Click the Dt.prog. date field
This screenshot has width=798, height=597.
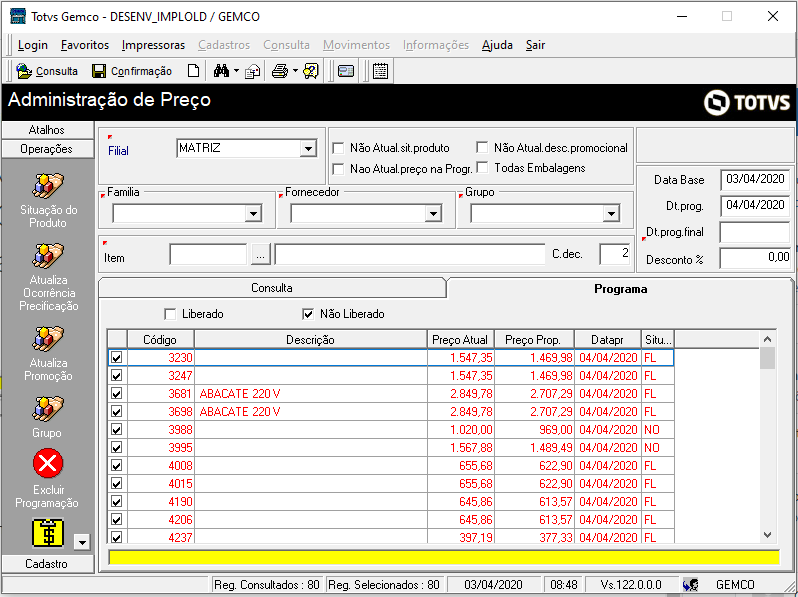point(755,205)
